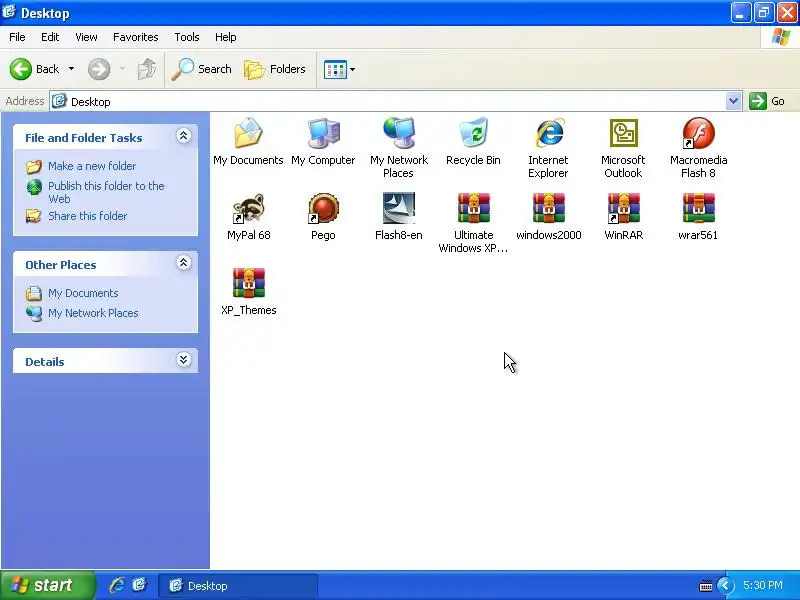Click the grayed Forward arrow button
The image size is (800, 600).
point(99,69)
